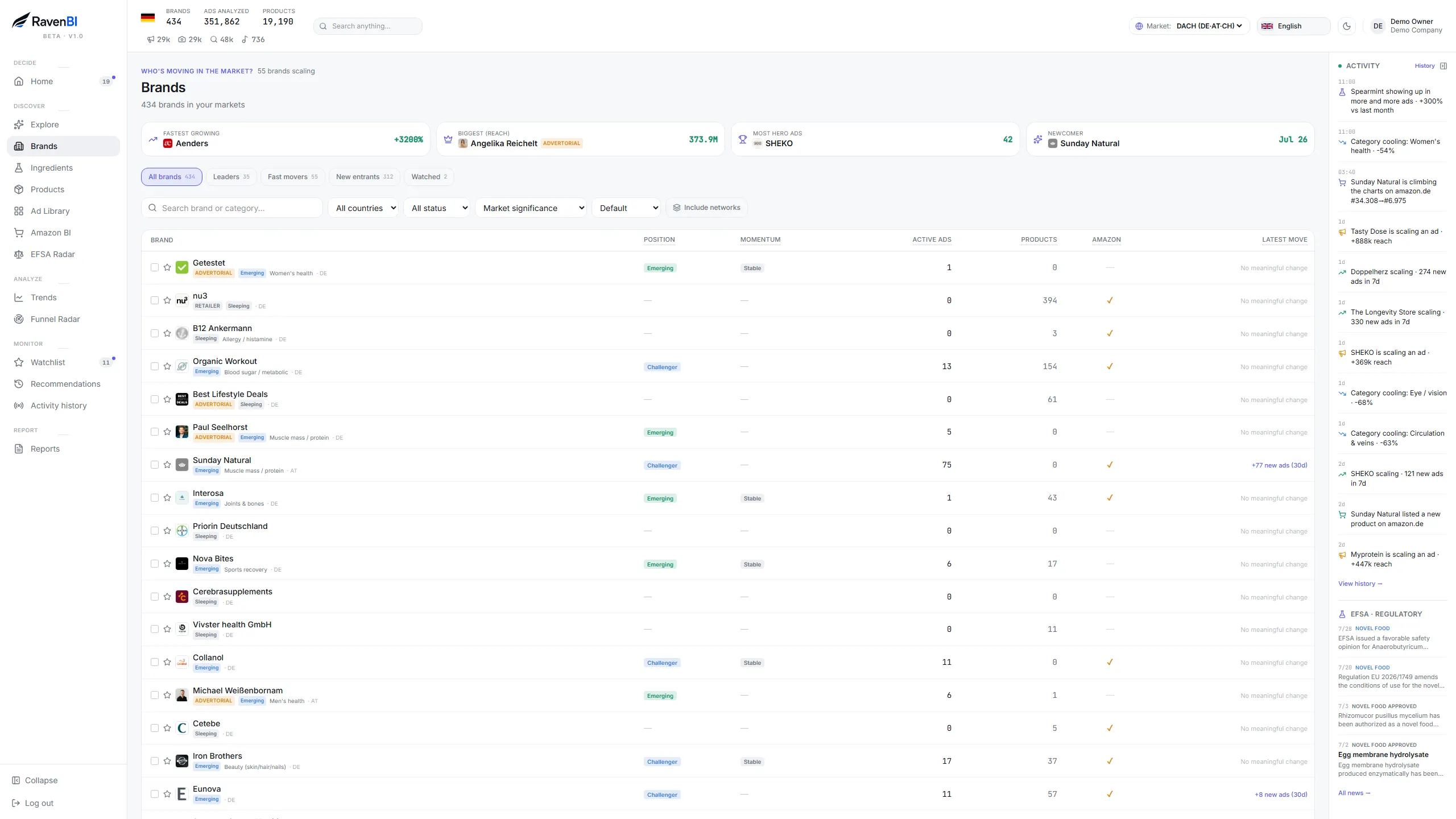The image size is (1456, 819).
Task: Click the View history link
Action: coord(1360,584)
